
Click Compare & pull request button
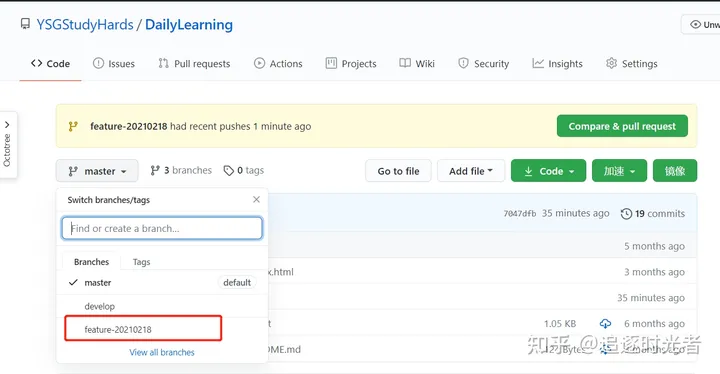click(622, 126)
